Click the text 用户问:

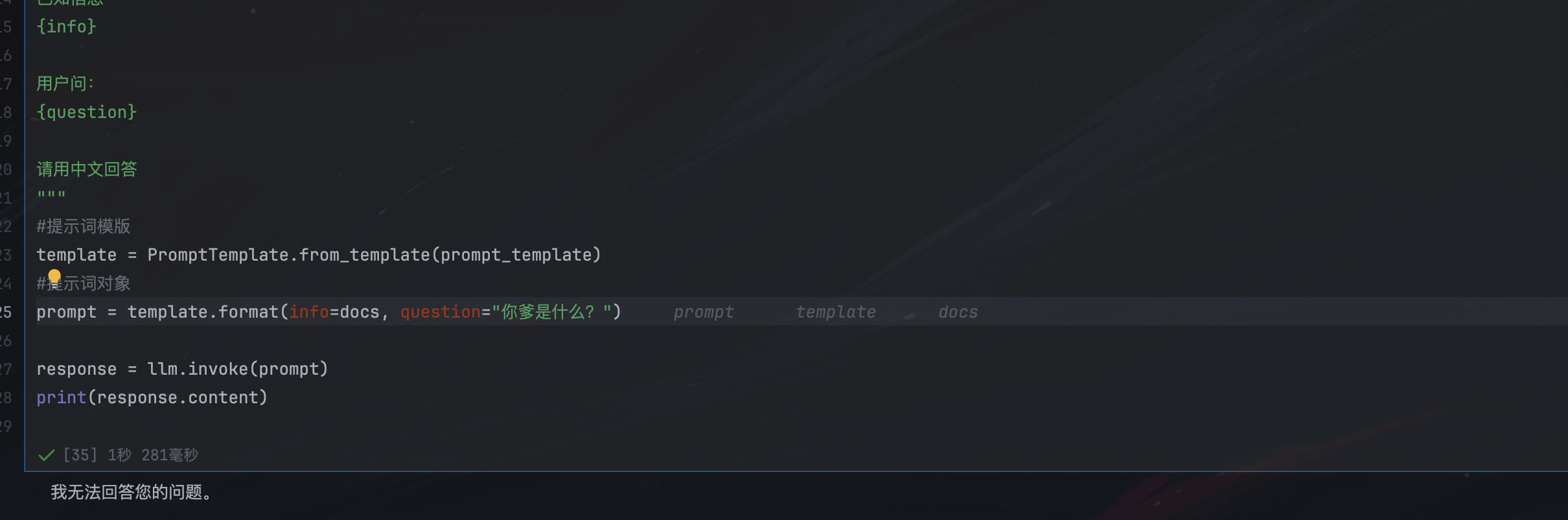(65, 84)
